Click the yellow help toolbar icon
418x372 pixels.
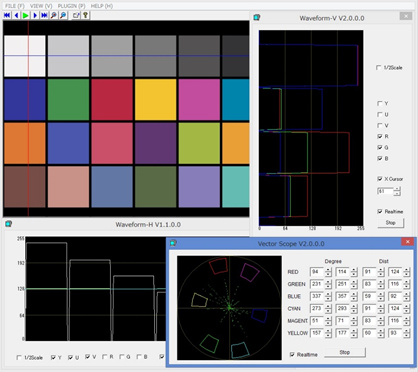pyautogui.click(x=86, y=15)
